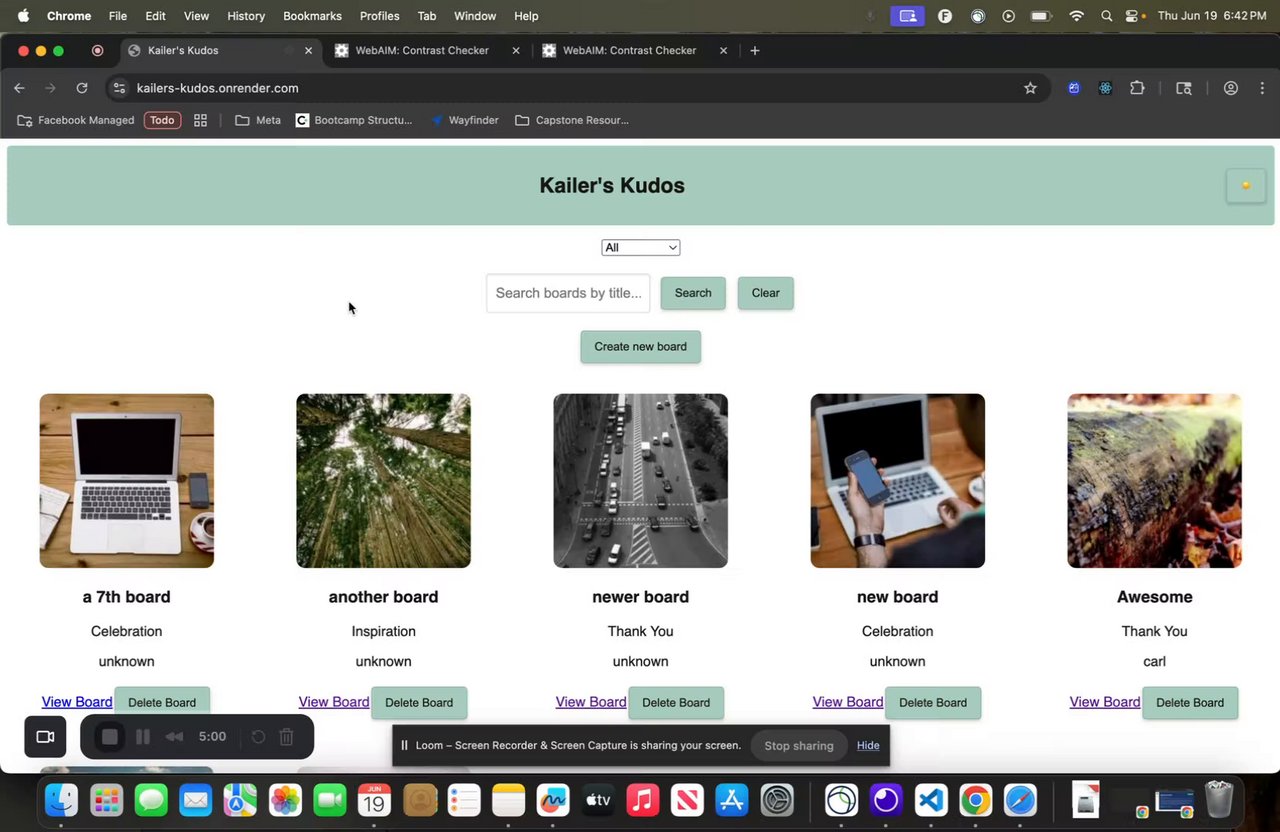Open the tab search icon in toolbar
Viewport: 1280px width, 832px height.
click(x=1184, y=88)
